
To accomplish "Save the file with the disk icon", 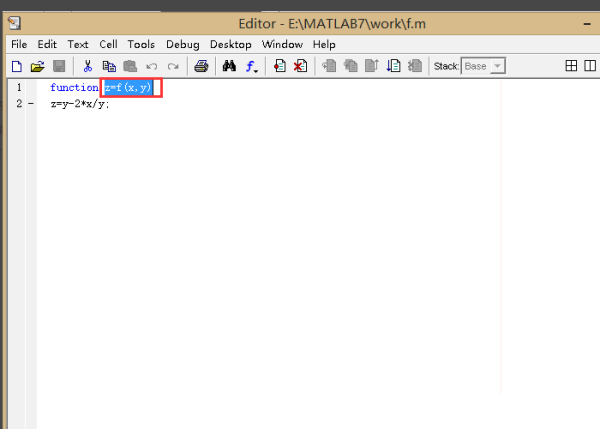I will click(59, 66).
